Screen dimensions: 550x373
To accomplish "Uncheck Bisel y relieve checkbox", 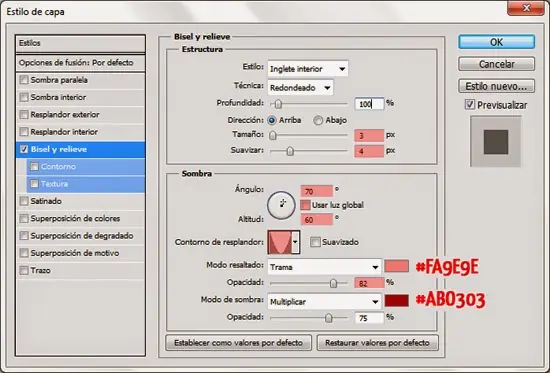I will click(24, 149).
